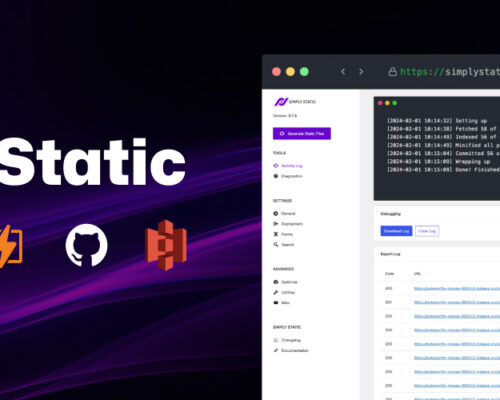500x400 pixels.
Task: Click the 'Indexed 56 of' log line
Action: pyautogui.click(x=443, y=137)
